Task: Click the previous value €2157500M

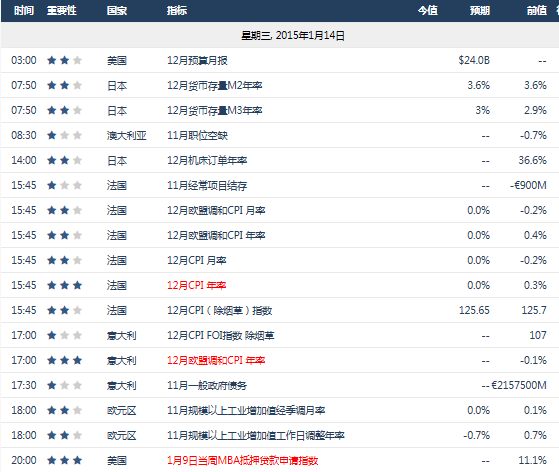Action: click(x=519, y=385)
